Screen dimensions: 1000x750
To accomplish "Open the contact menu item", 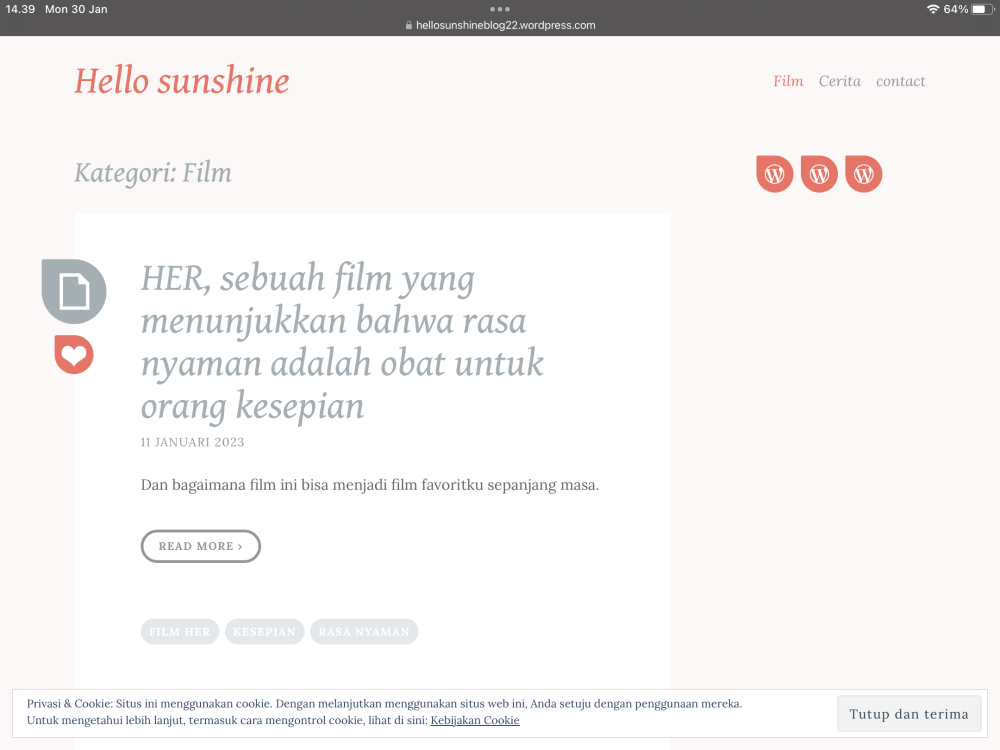I will 900,81.
